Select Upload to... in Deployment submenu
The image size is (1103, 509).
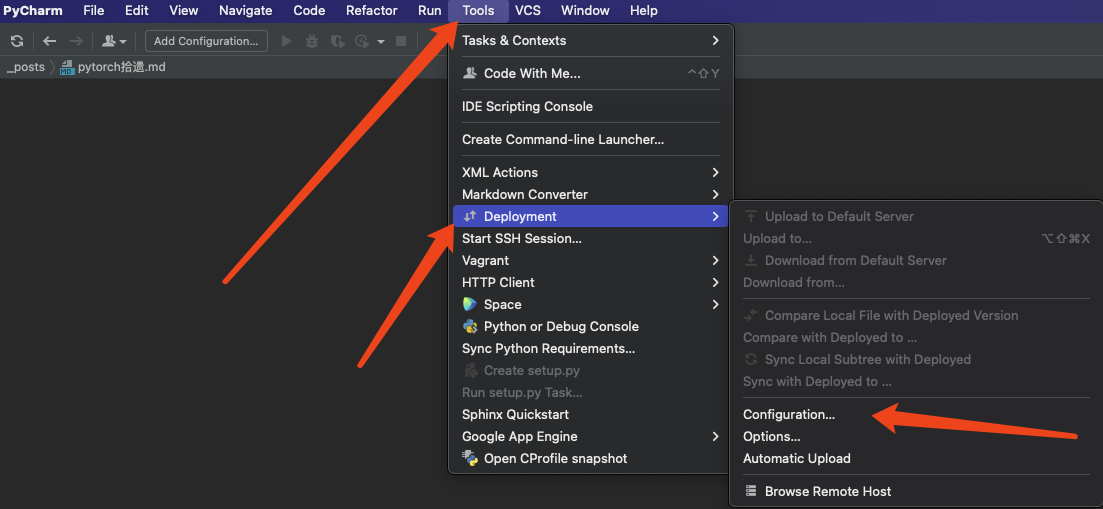click(917, 238)
